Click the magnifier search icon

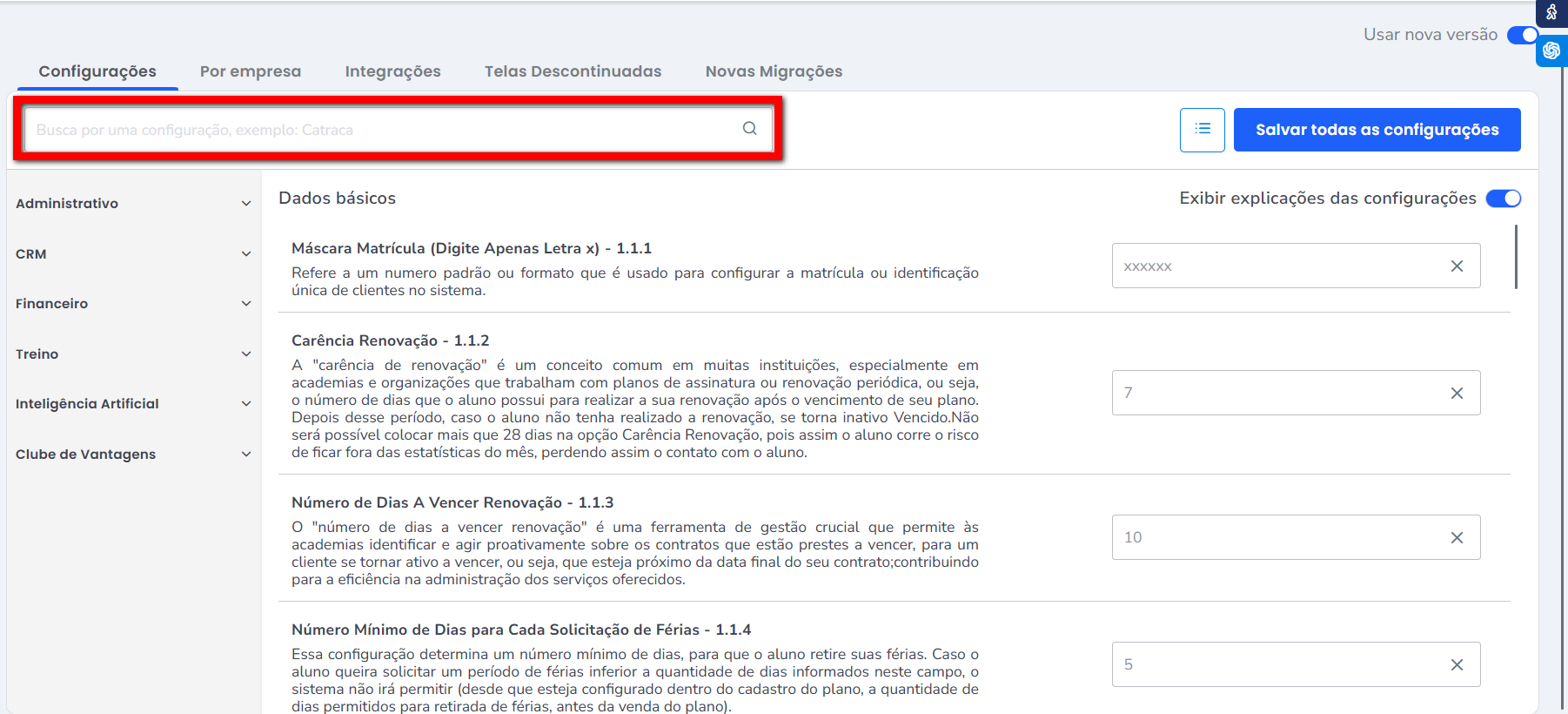click(749, 129)
